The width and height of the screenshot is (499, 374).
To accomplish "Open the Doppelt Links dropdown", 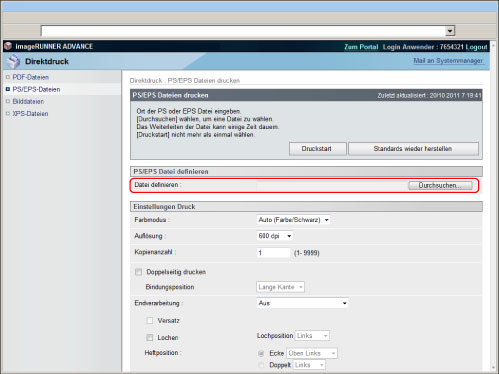I will pyautogui.click(x=309, y=365).
